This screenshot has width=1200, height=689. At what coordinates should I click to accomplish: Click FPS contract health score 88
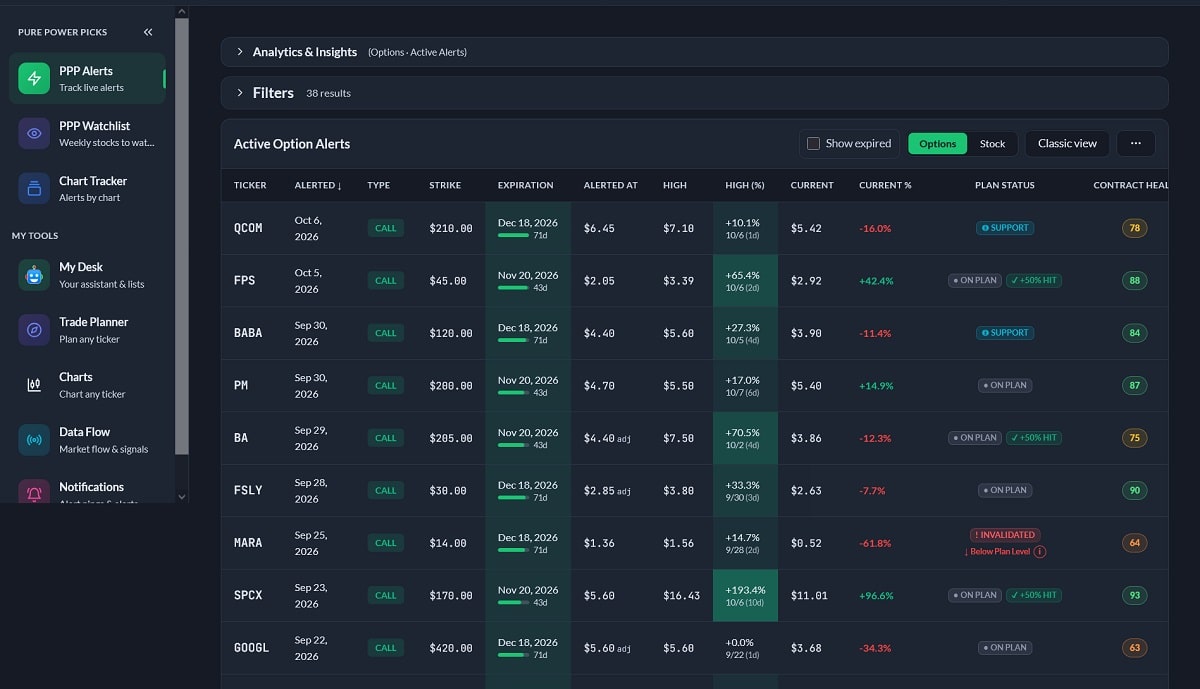(x=1134, y=281)
